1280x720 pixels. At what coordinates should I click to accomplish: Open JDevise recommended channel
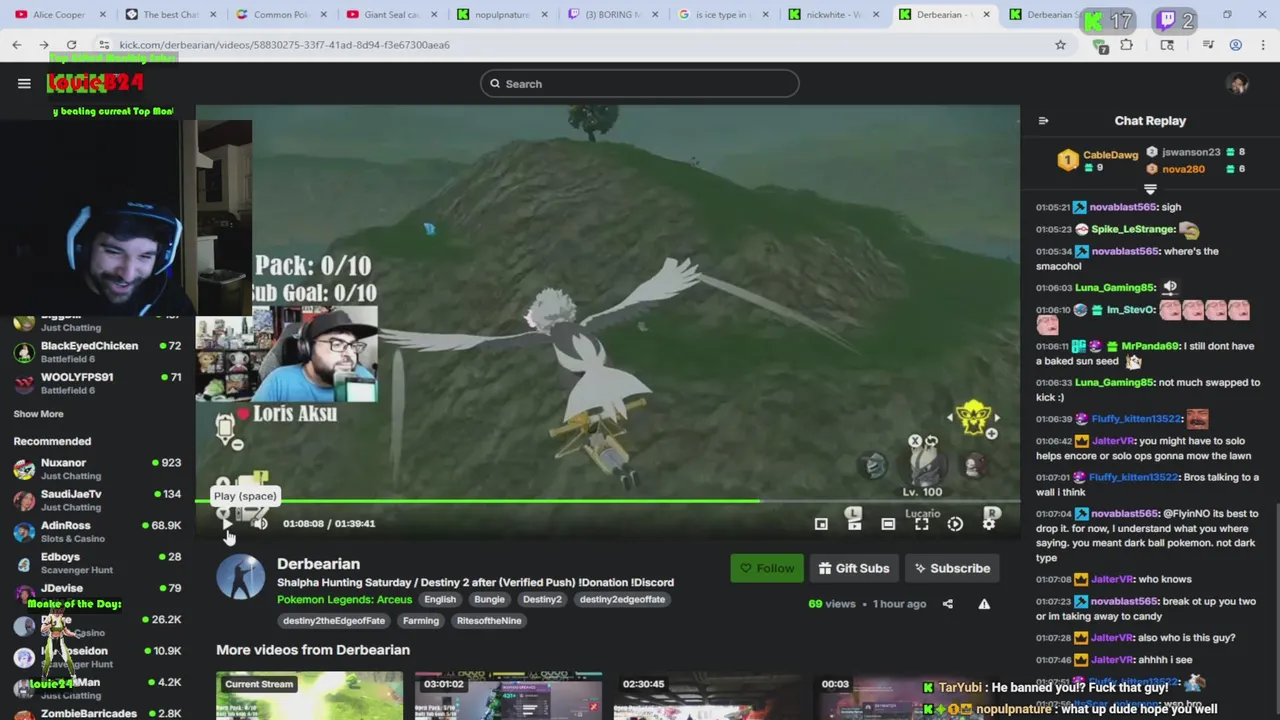96,594
